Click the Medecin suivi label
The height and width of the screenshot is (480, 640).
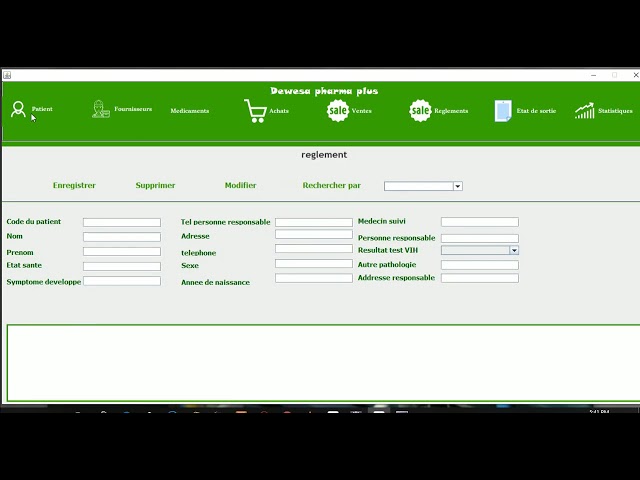point(382,221)
